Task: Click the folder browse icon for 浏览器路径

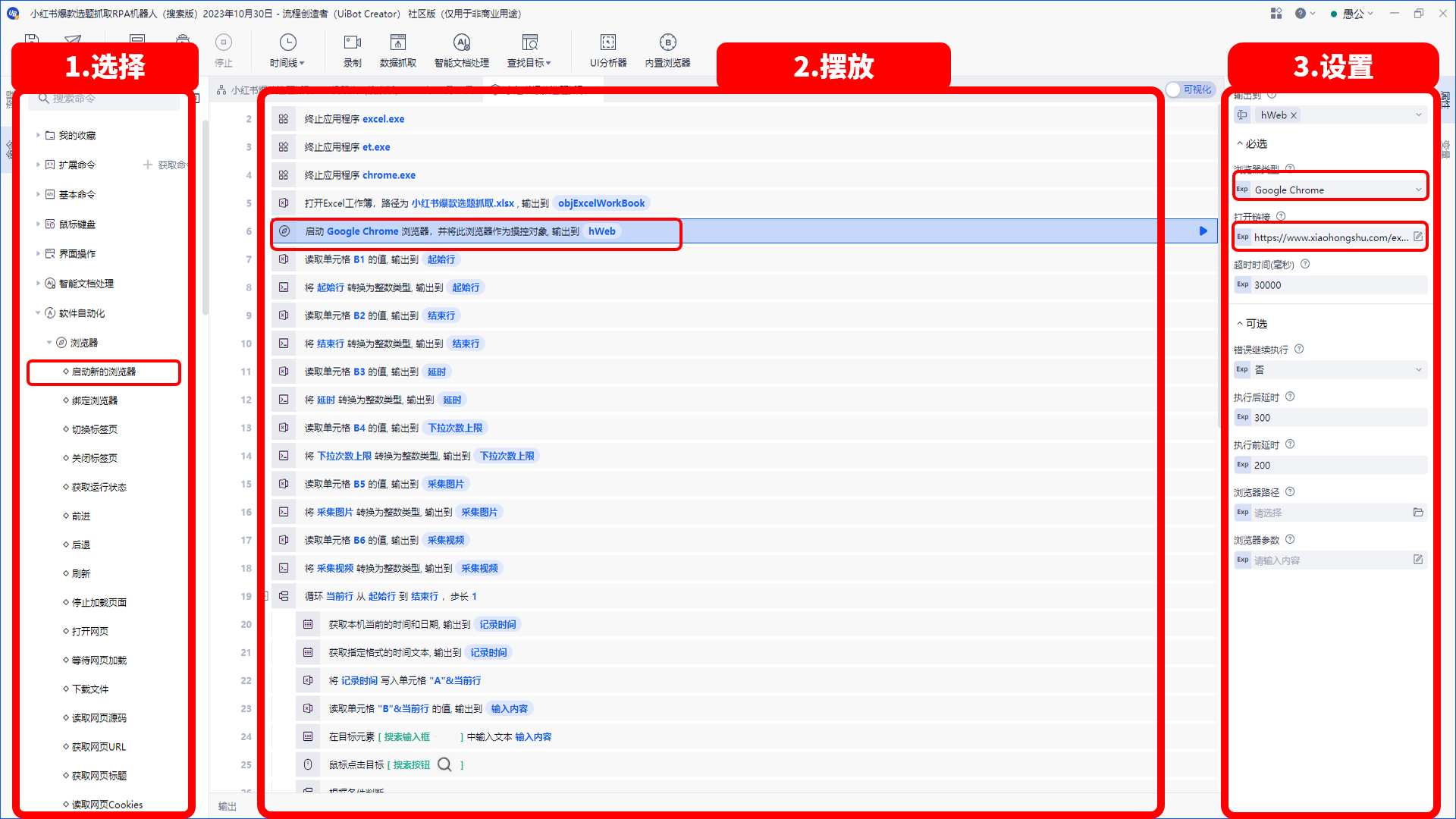Action: point(1418,512)
